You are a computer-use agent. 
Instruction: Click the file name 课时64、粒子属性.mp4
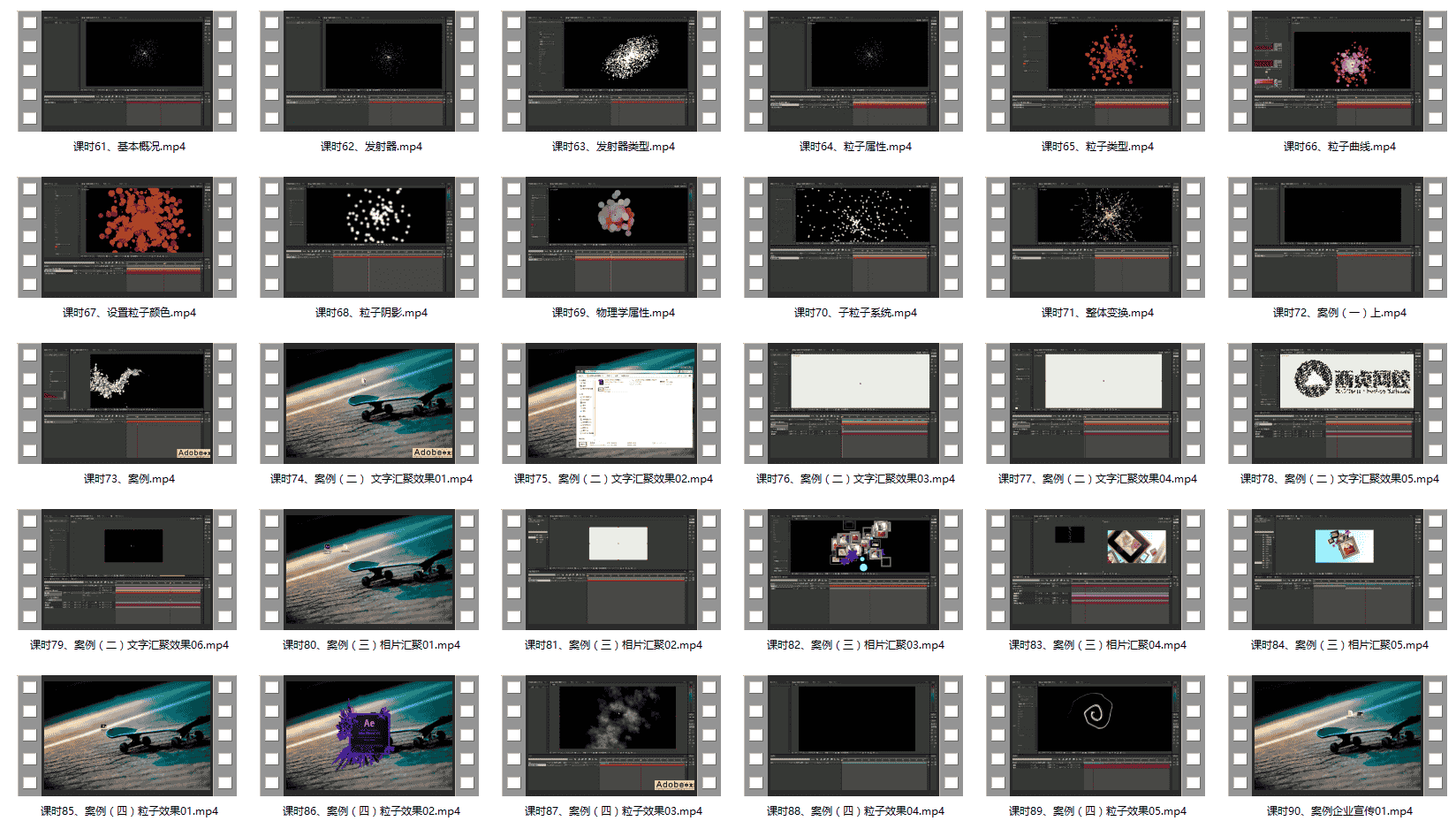coord(855,147)
